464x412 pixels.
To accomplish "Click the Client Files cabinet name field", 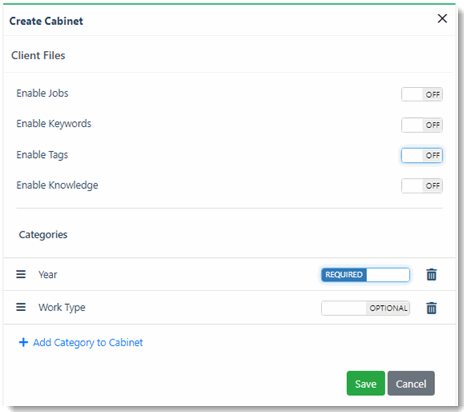I will [x=229, y=55].
